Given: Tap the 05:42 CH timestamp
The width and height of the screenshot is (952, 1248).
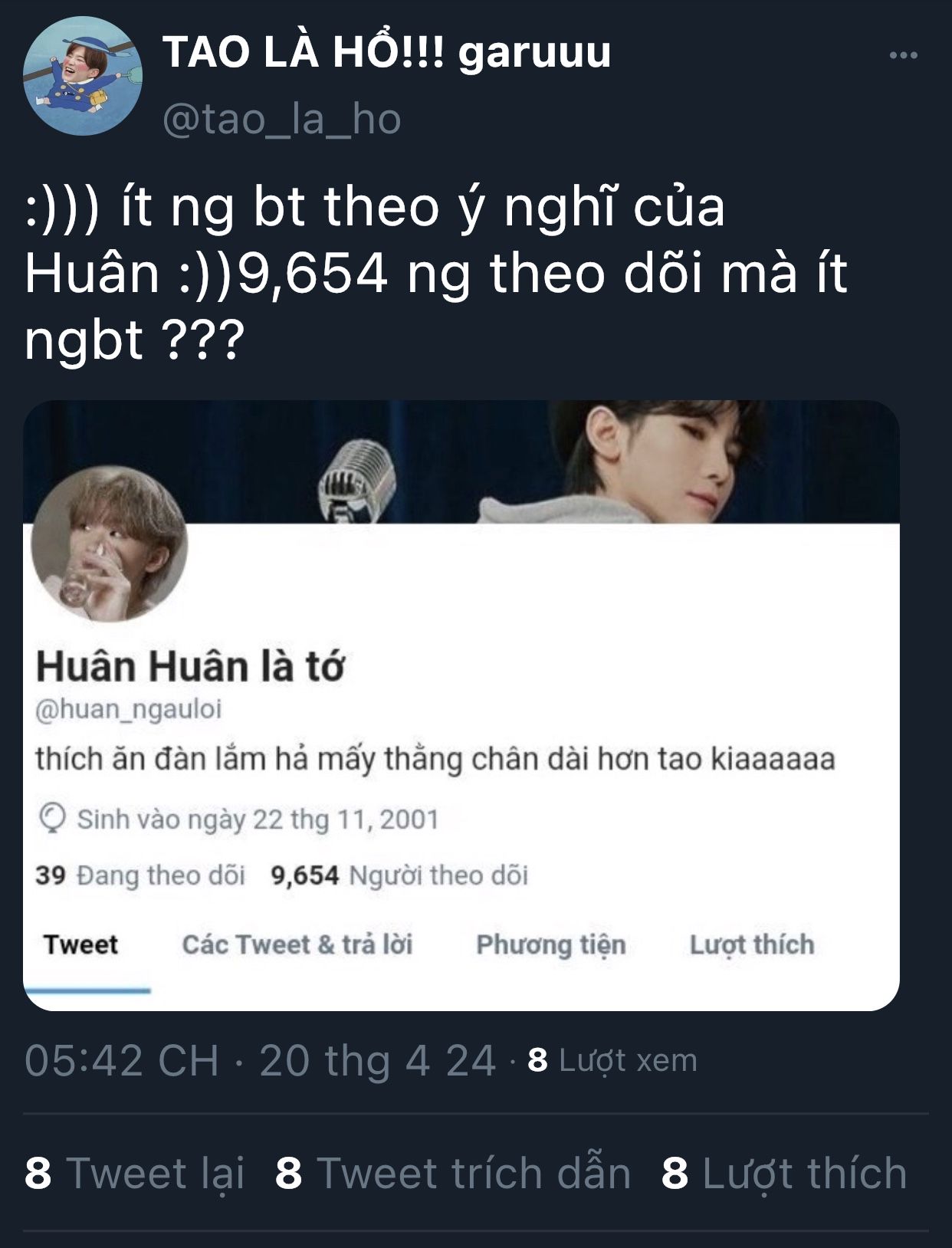Looking at the screenshot, I should 122,1061.
